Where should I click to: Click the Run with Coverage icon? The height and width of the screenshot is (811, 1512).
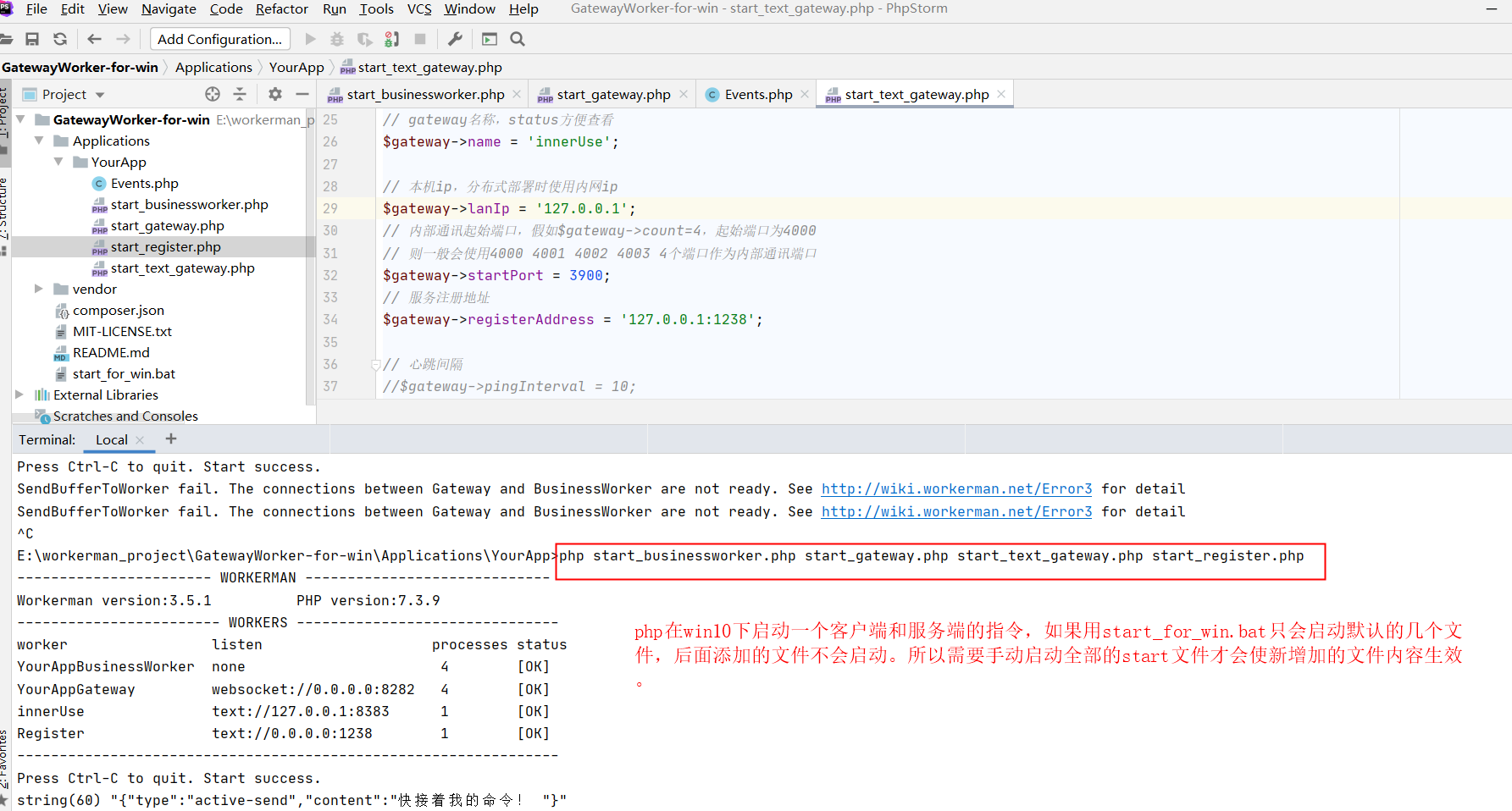tap(364, 39)
